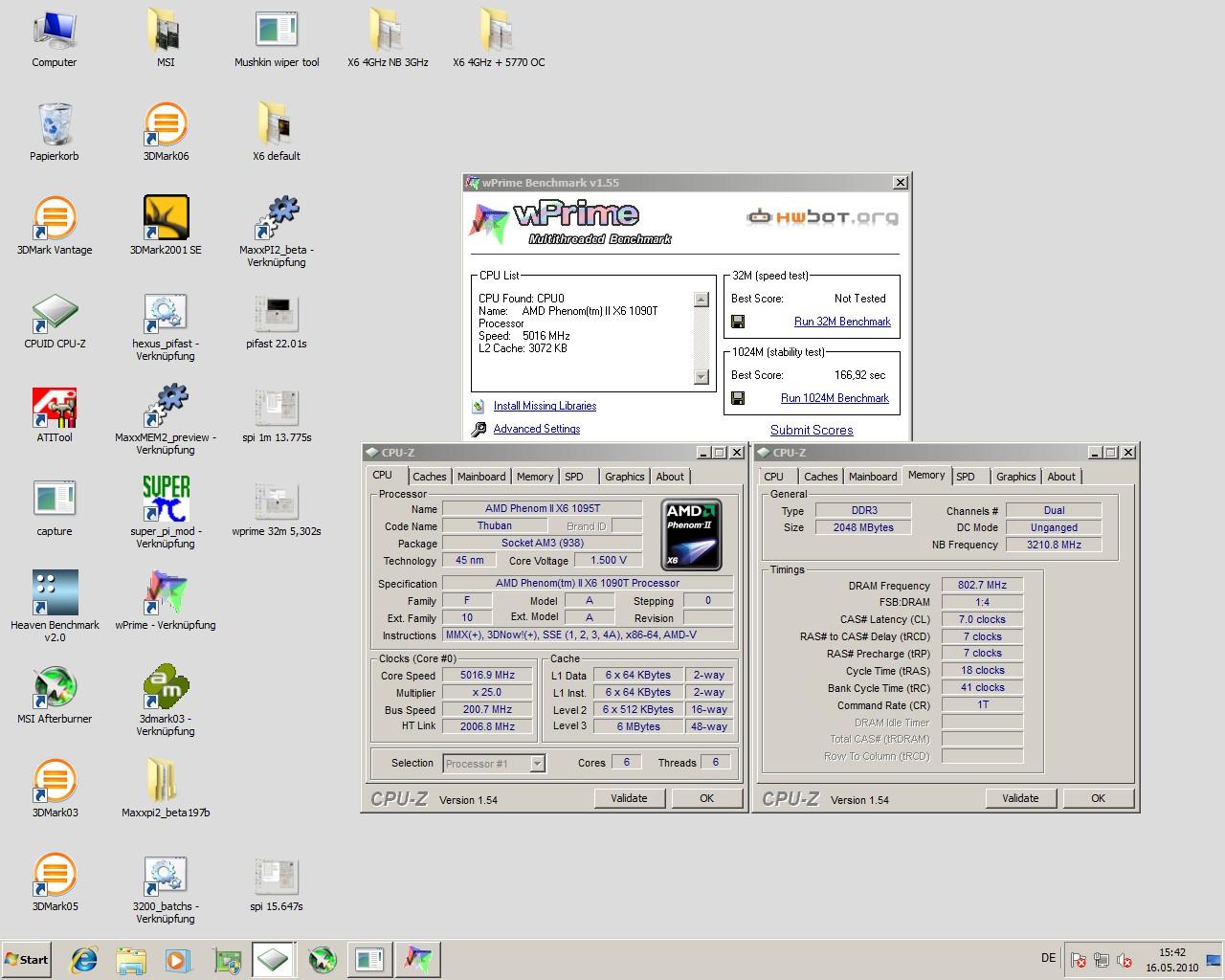Image resolution: width=1225 pixels, height=980 pixels.
Task: Open Graphics tab in right CPU-Z window
Action: 1016,477
